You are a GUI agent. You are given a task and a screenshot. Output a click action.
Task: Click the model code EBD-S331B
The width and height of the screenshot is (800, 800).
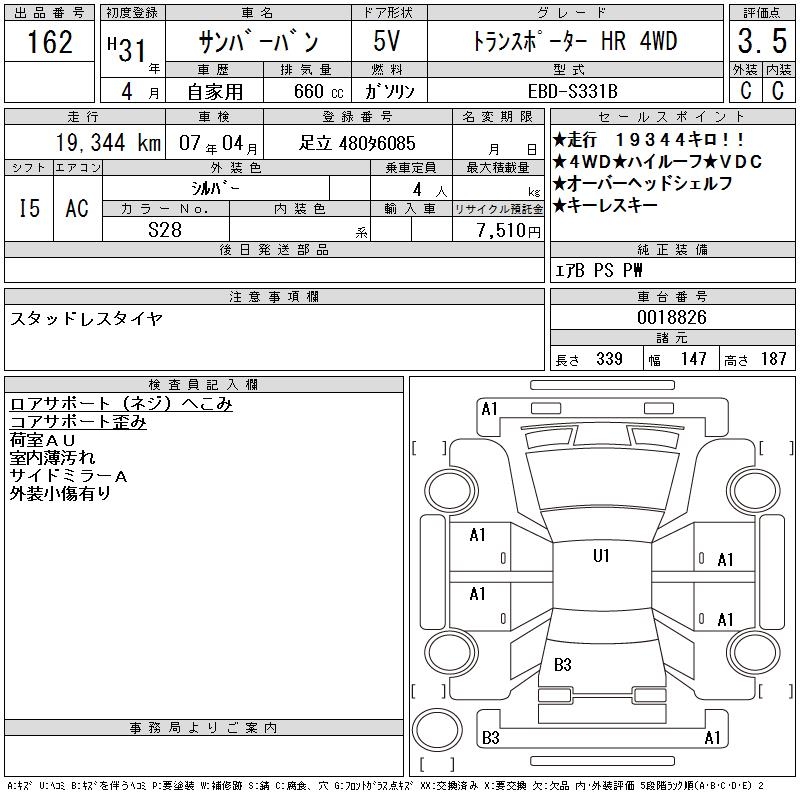click(573, 90)
